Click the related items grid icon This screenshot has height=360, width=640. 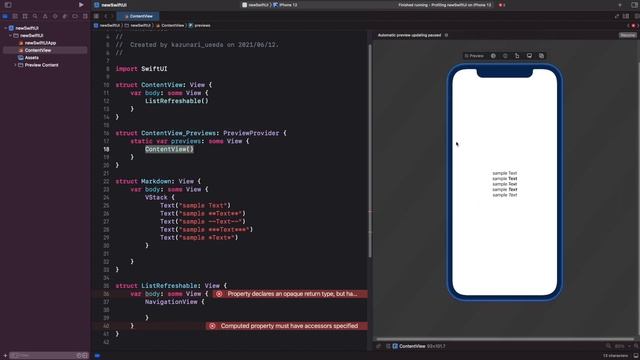click(96, 16)
